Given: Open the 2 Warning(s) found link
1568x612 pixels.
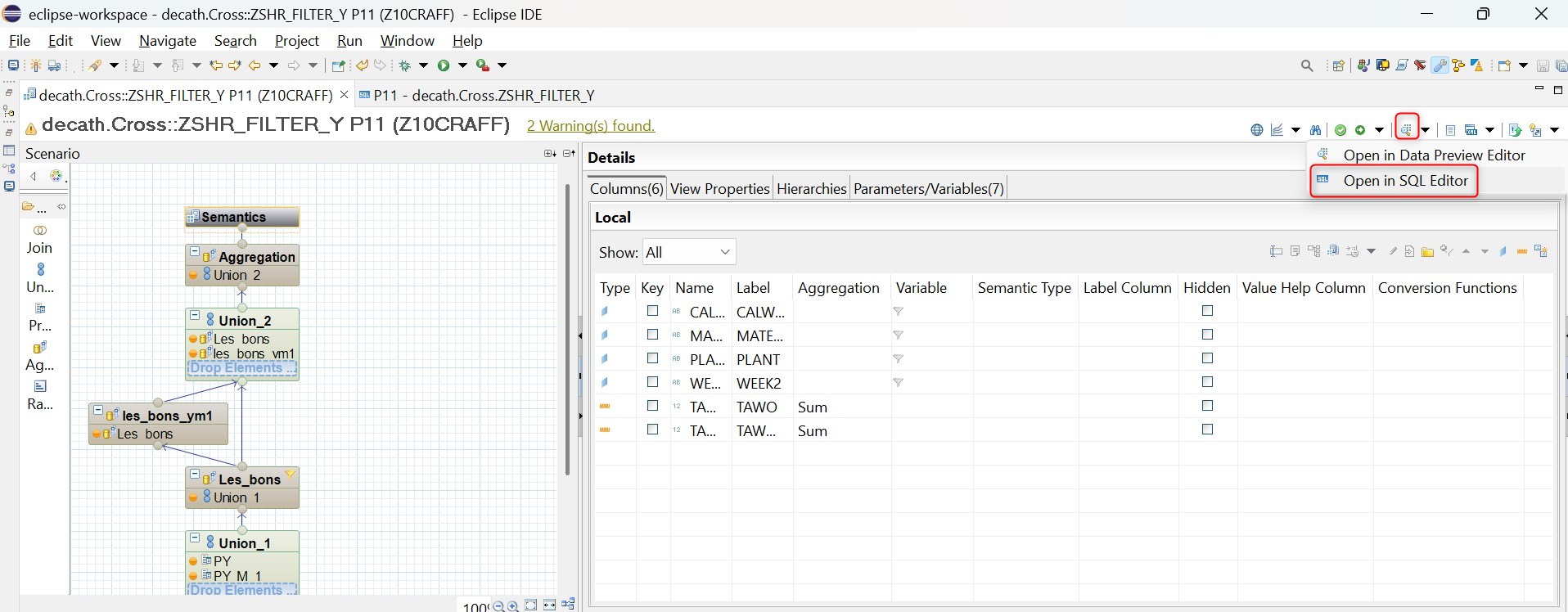Looking at the screenshot, I should pyautogui.click(x=590, y=126).
